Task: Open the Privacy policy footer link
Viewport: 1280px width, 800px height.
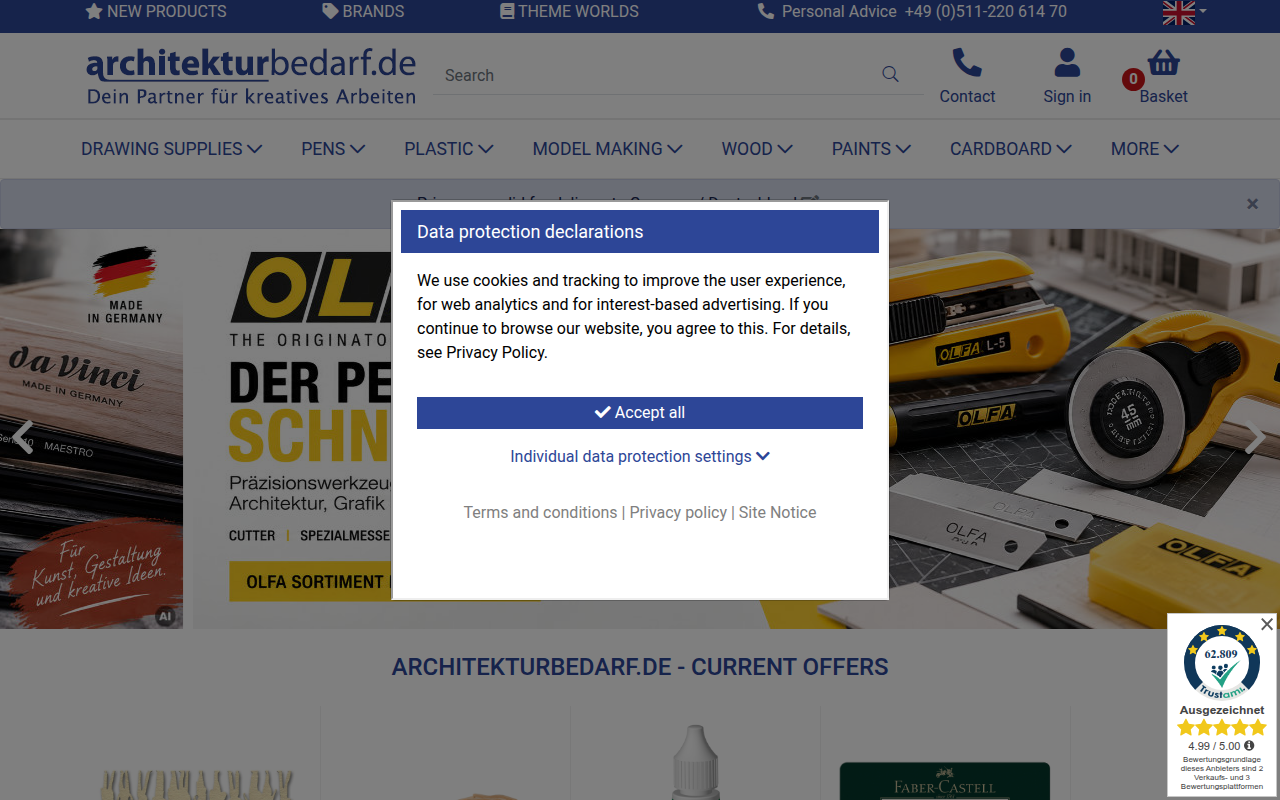Action: (678, 512)
